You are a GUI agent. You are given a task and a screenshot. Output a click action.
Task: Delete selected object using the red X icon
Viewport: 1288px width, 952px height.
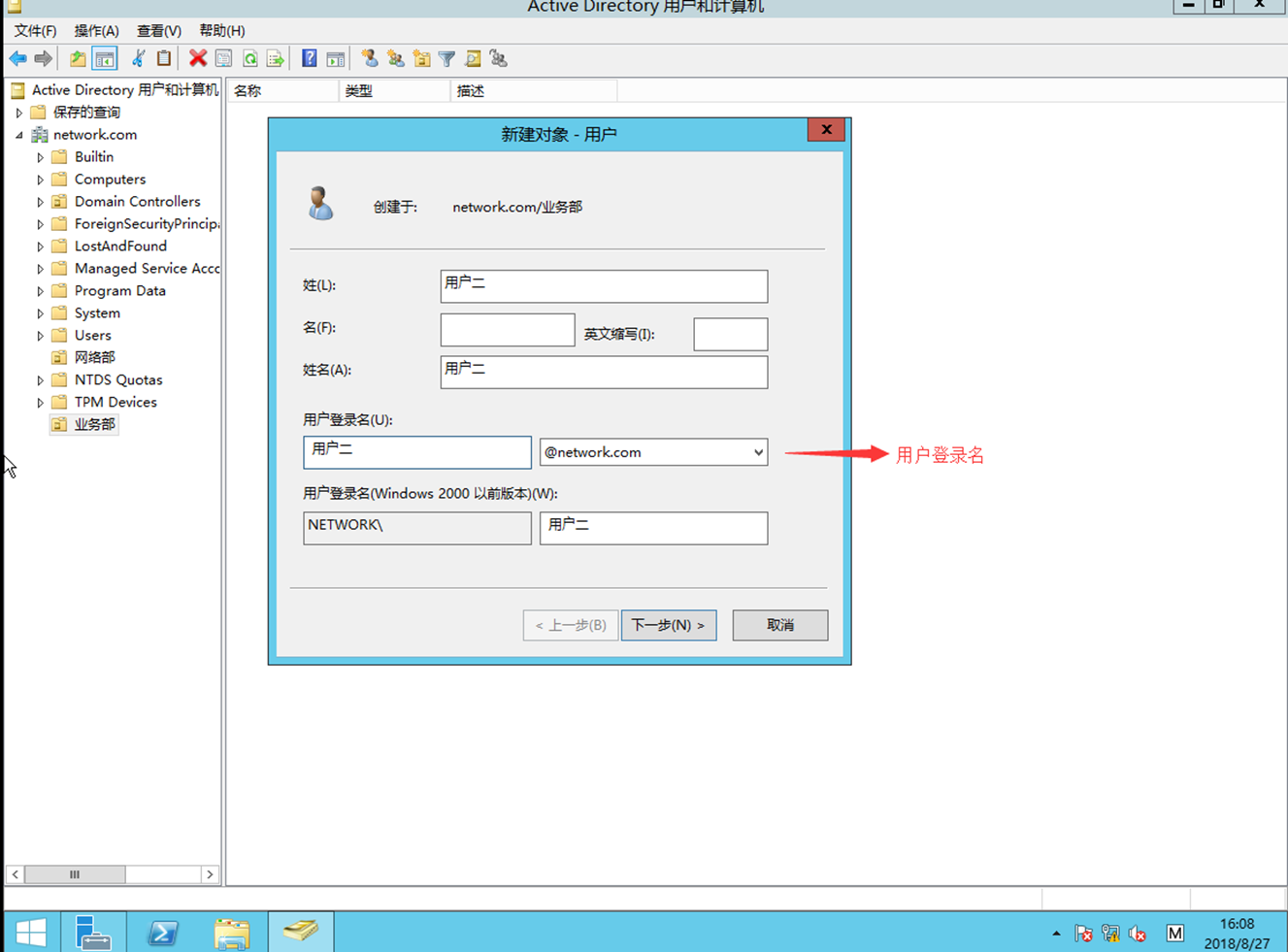click(x=197, y=58)
